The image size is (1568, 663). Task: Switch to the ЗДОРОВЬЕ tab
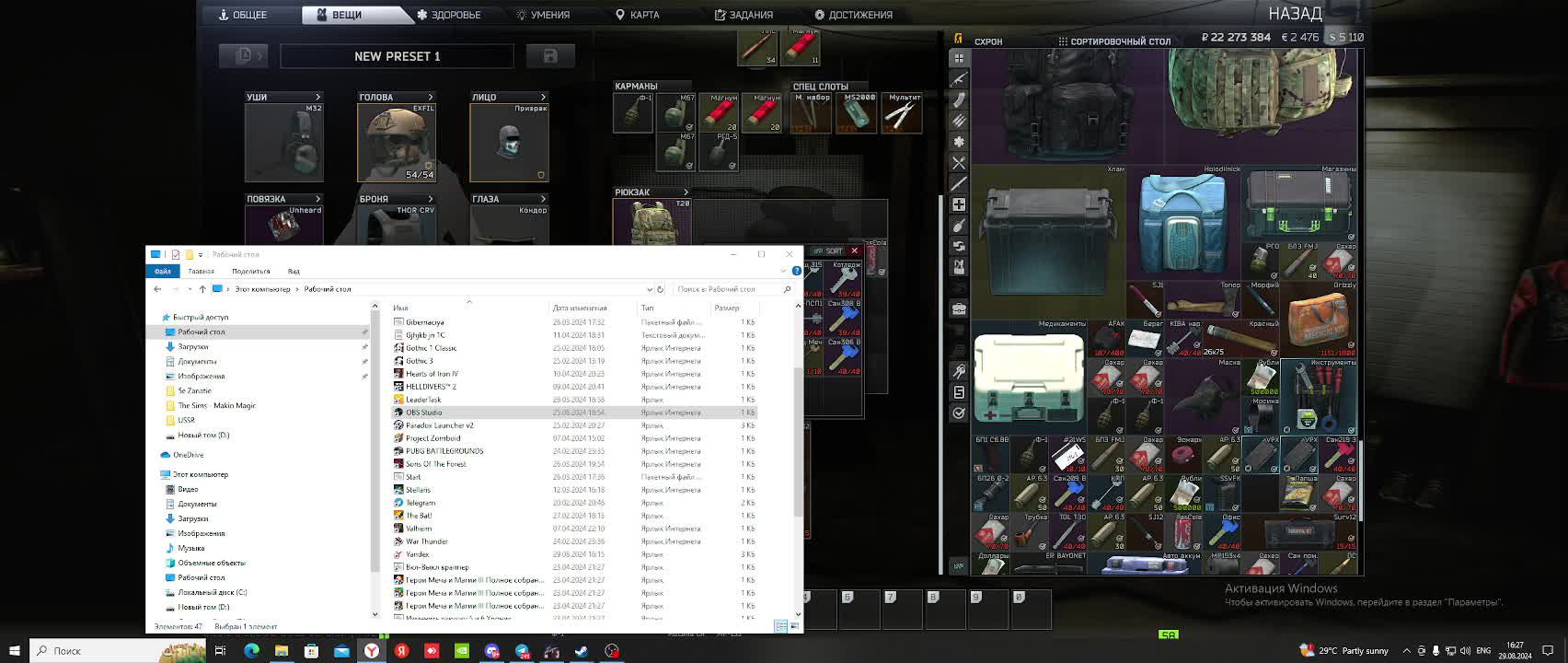[x=449, y=15]
